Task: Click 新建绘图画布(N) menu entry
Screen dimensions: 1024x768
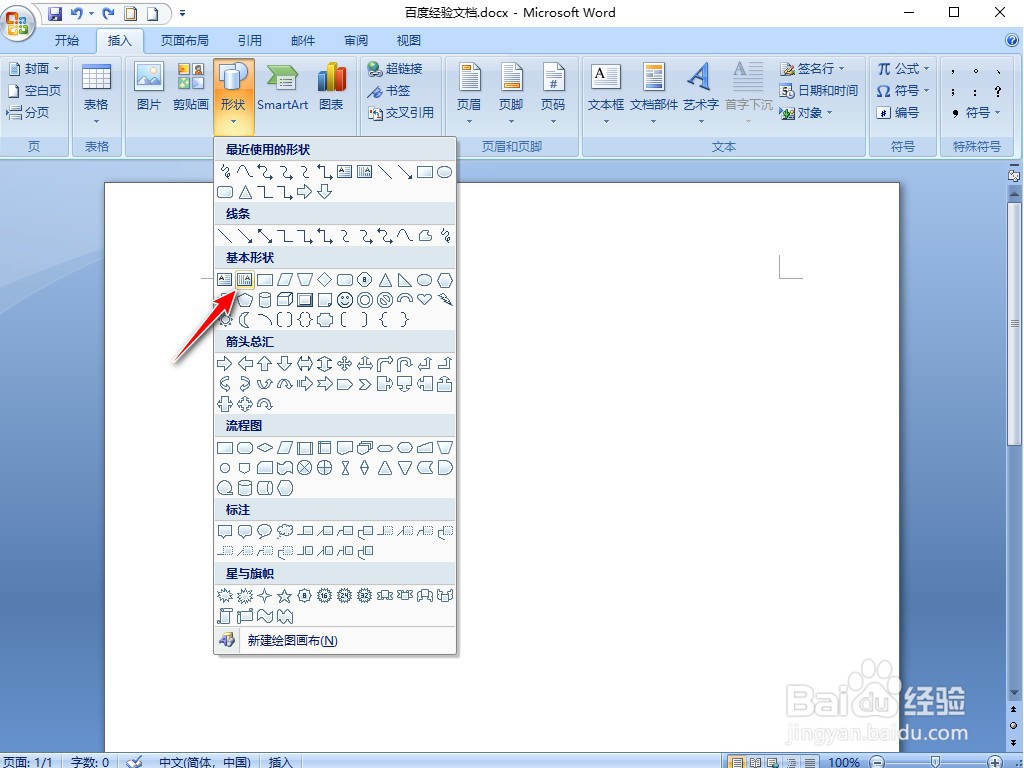Action: pyautogui.click(x=335, y=640)
